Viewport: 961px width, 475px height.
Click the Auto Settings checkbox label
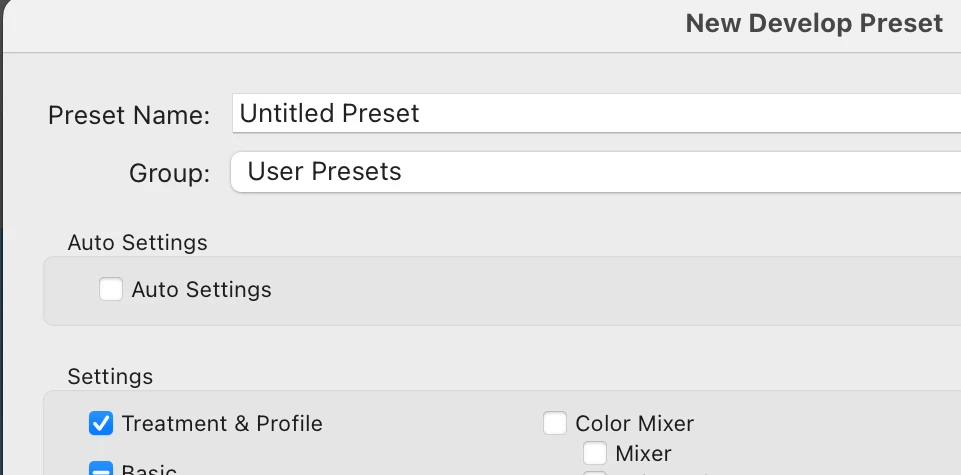(x=201, y=290)
